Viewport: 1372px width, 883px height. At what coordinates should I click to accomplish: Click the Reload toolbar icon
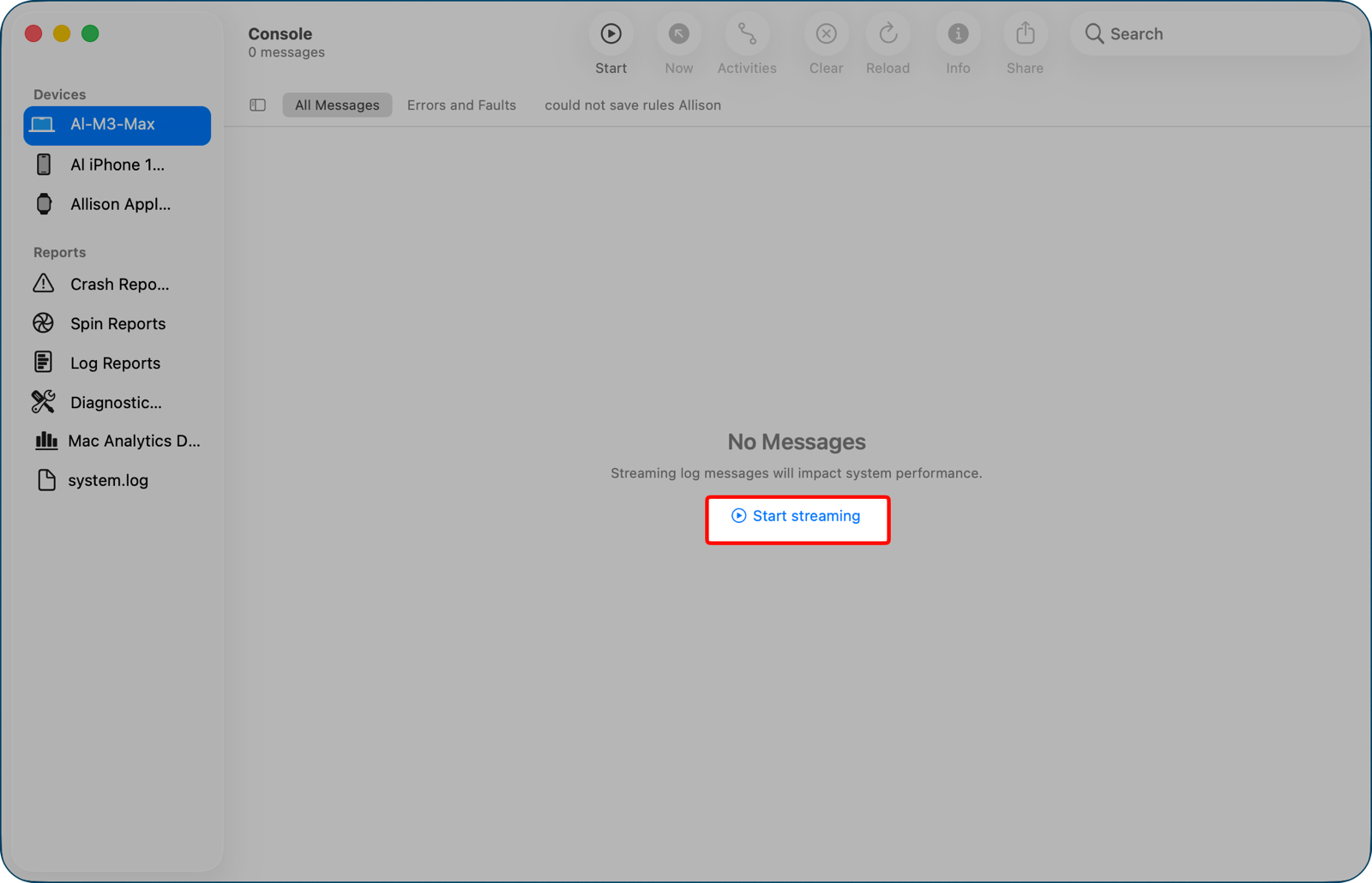click(x=888, y=34)
